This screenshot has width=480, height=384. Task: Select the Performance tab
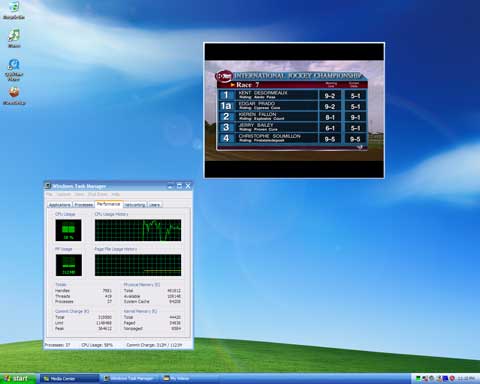(109, 204)
